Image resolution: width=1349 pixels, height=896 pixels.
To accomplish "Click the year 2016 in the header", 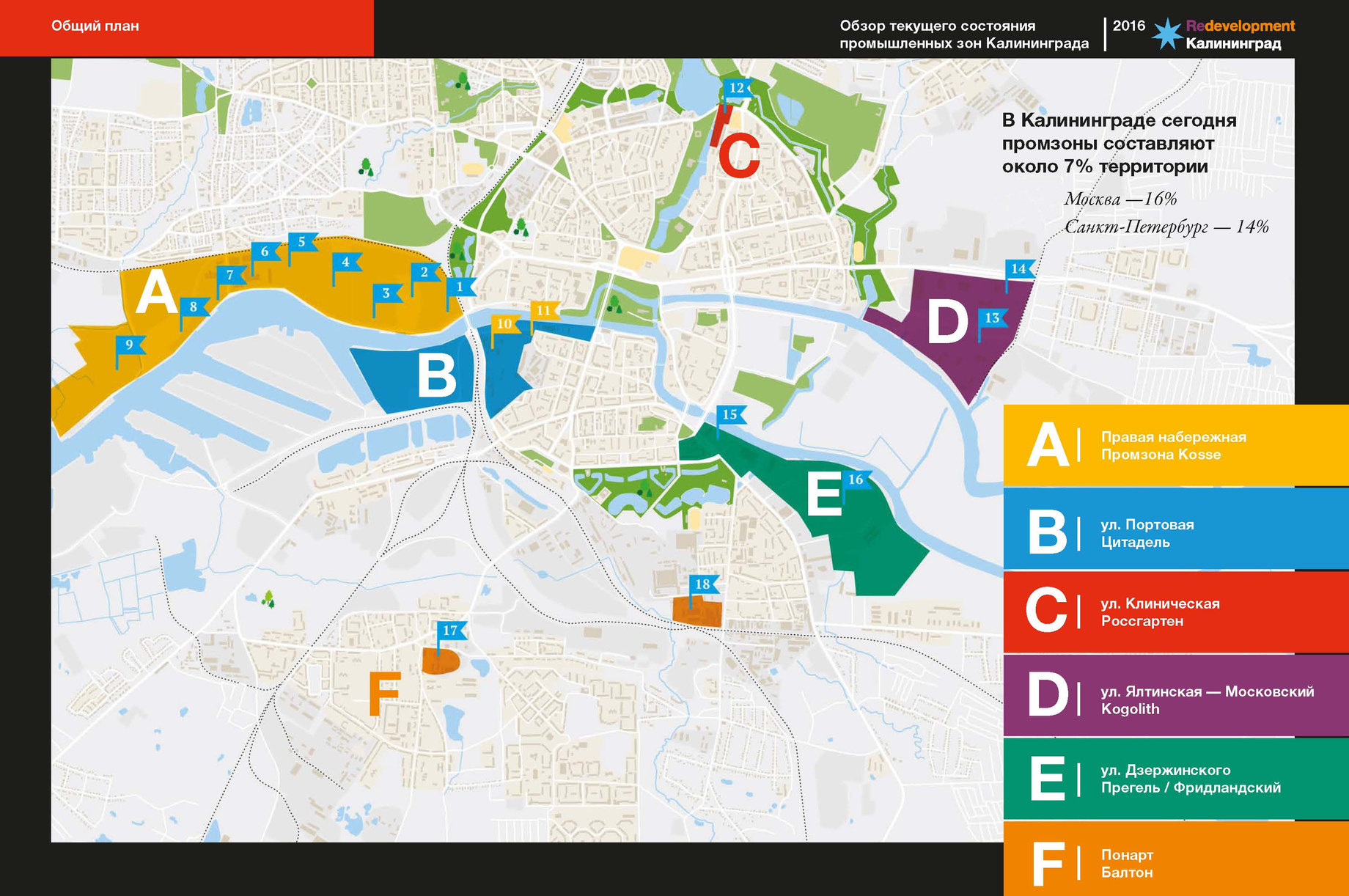I will (x=1129, y=26).
